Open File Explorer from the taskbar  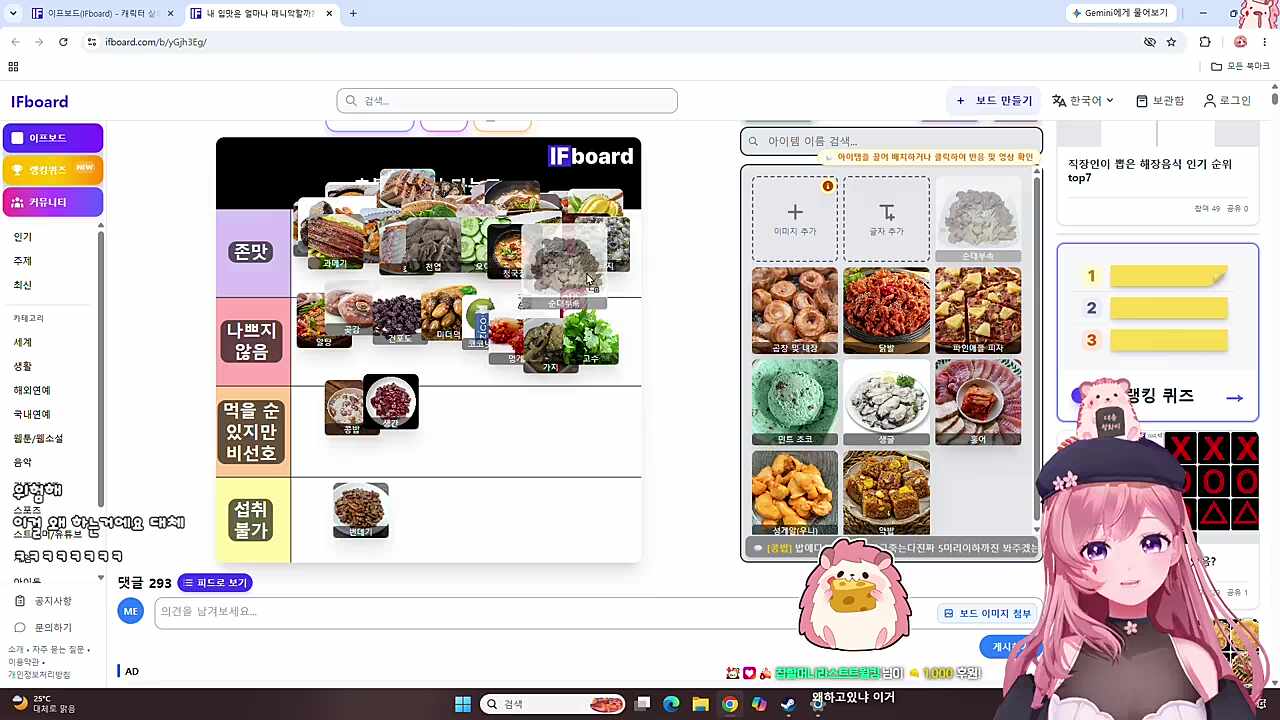[x=700, y=704]
